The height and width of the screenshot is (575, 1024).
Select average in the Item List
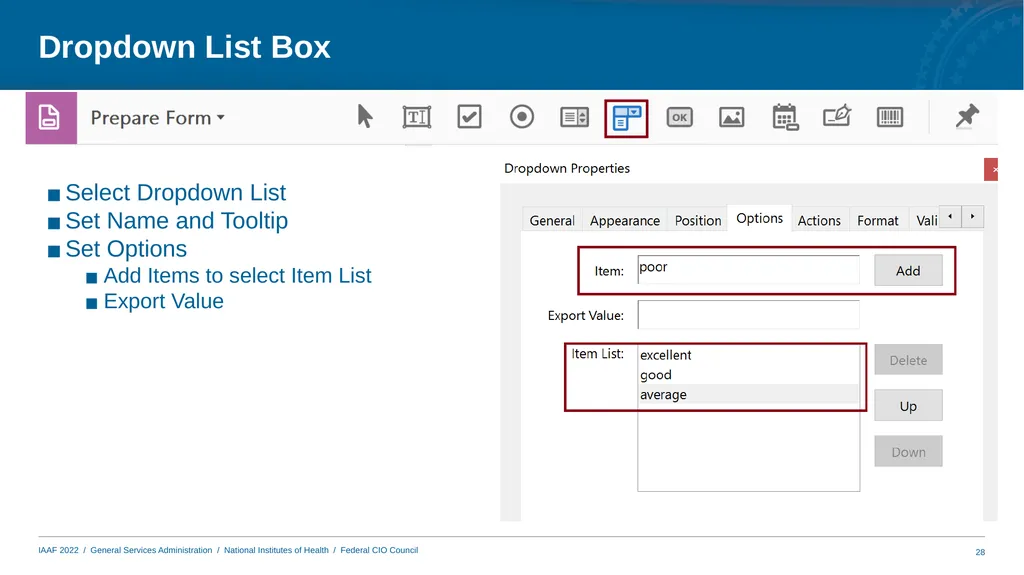[x=748, y=394]
